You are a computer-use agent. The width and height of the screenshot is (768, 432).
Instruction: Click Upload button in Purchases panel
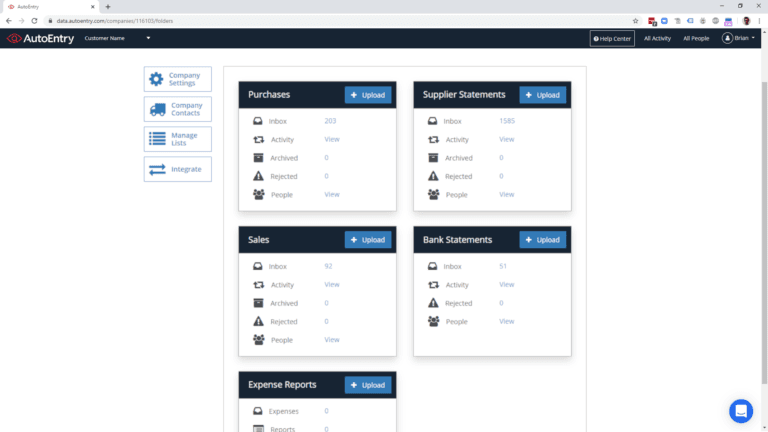coord(368,95)
